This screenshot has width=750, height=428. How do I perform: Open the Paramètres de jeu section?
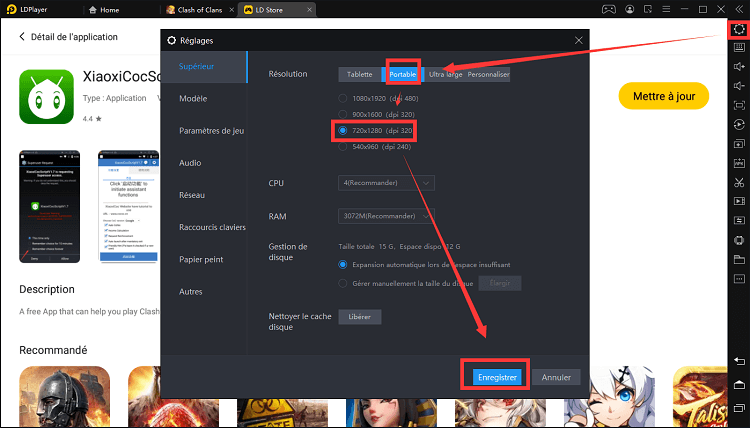click(211, 131)
